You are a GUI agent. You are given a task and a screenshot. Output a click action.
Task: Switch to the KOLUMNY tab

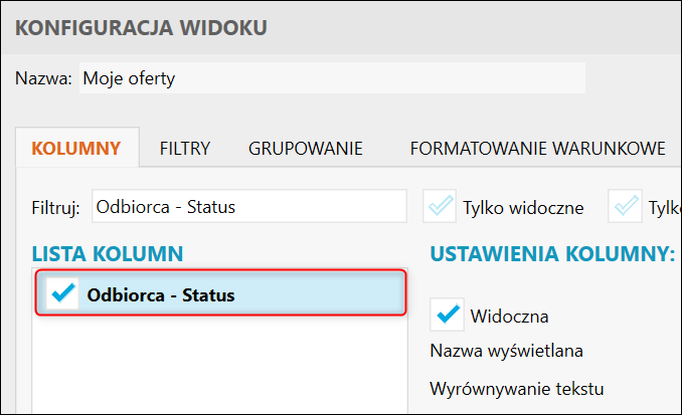tap(76, 149)
